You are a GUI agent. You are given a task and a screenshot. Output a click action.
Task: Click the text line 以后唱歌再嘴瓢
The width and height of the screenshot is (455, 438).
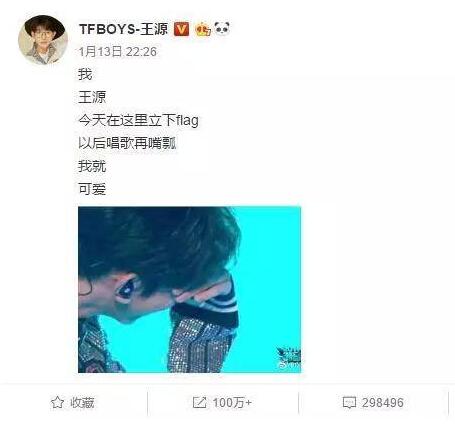pos(127,143)
